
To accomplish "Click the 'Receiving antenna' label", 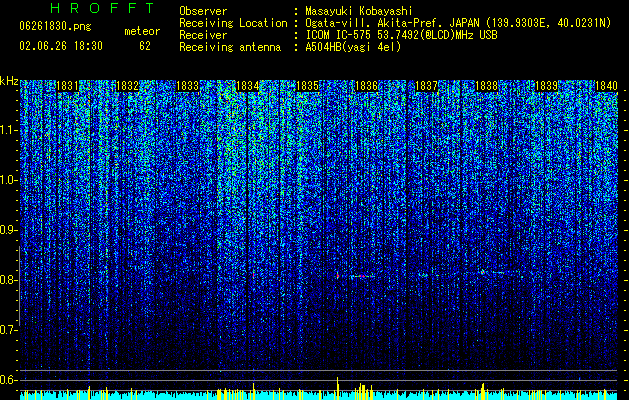I will (230, 47).
